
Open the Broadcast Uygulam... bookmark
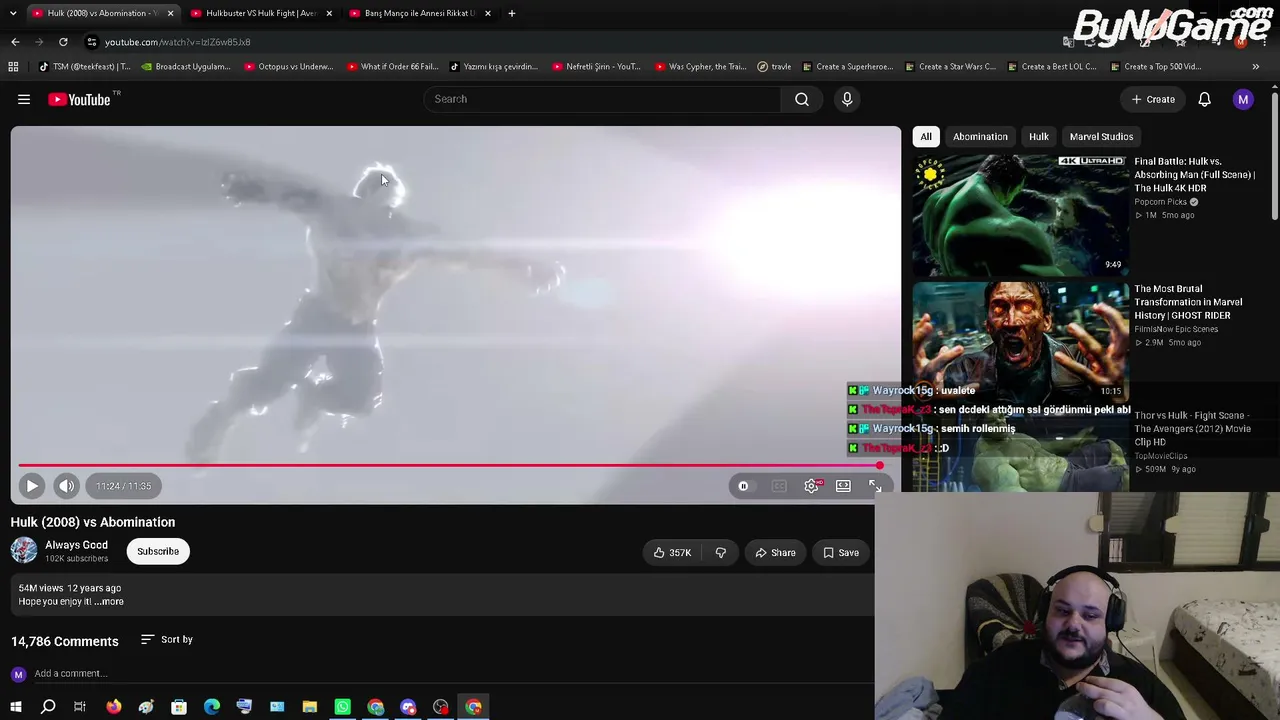point(186,67)
